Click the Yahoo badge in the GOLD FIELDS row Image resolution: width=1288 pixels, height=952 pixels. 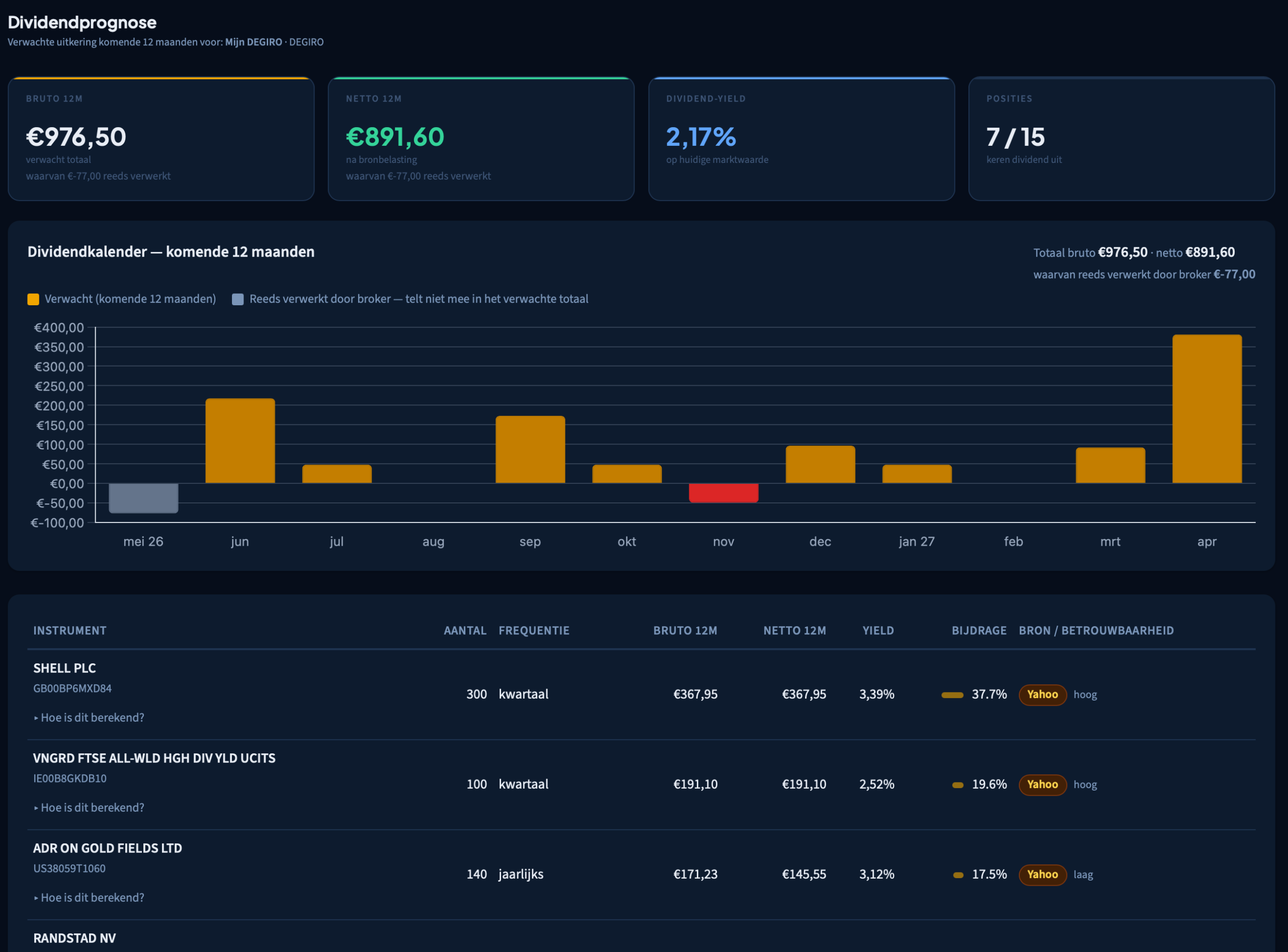pyautogui.click(x=1042, y=874)
